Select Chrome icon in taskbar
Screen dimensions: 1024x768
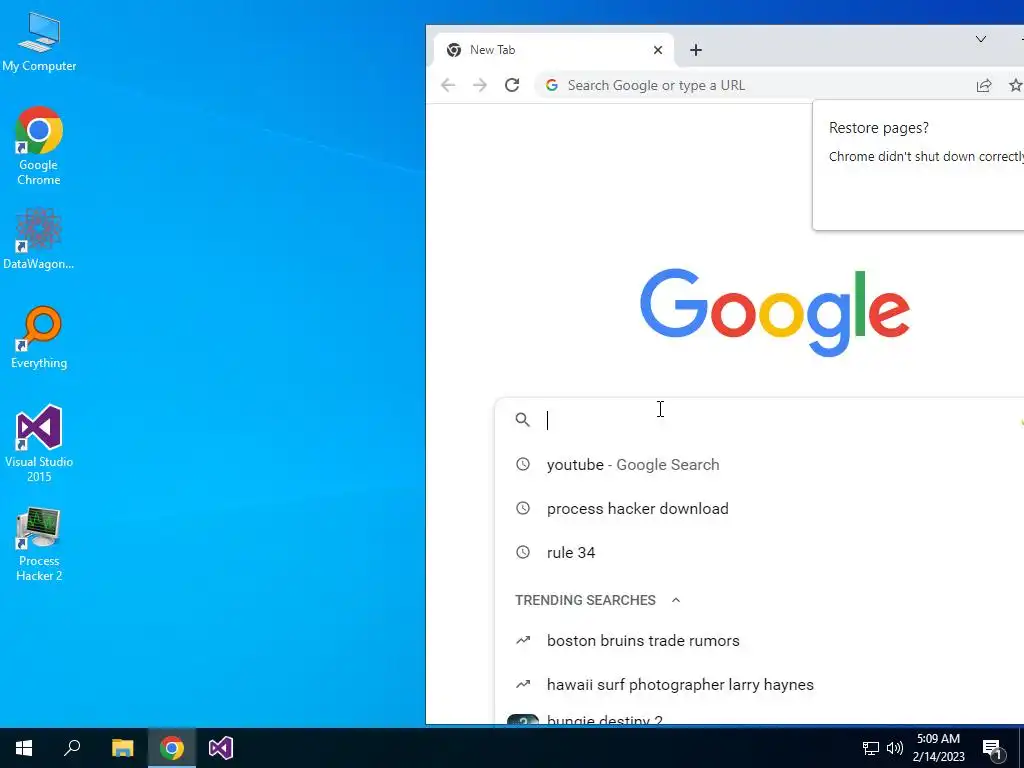pyautogui.click(x=172, y=748)
